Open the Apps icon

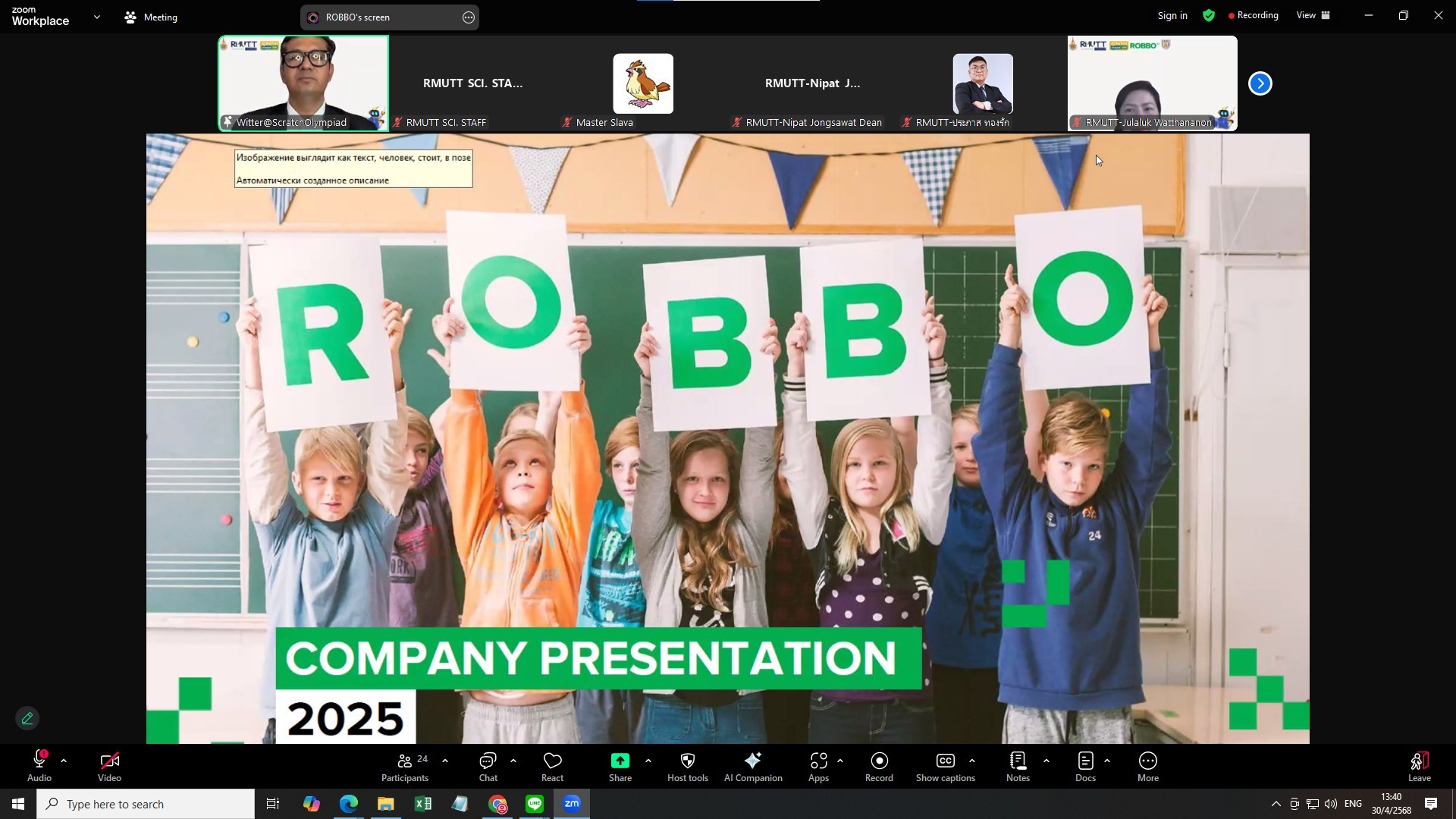818,761
